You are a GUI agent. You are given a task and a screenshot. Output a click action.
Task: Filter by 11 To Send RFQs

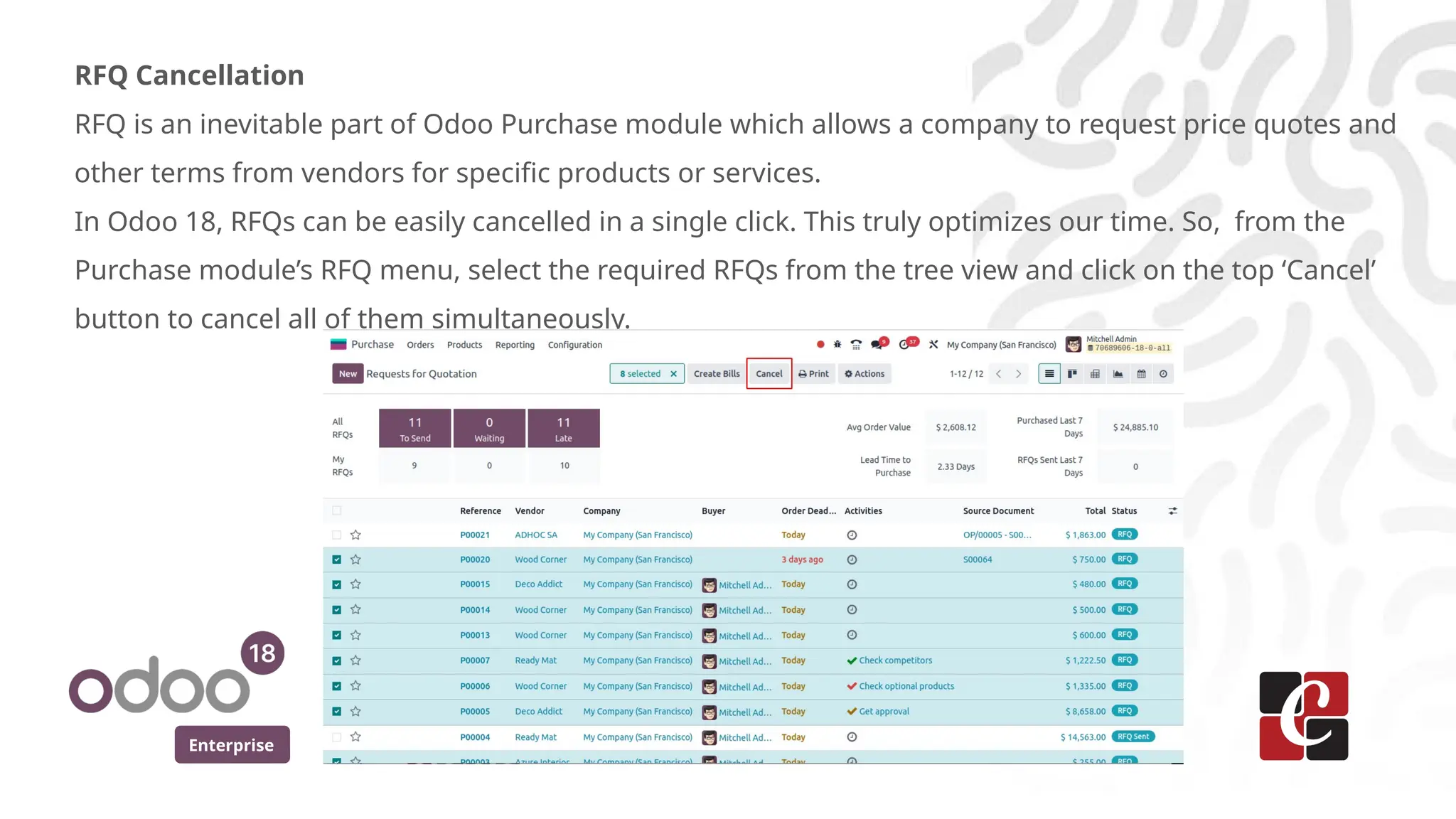click(x=415, y=428)
